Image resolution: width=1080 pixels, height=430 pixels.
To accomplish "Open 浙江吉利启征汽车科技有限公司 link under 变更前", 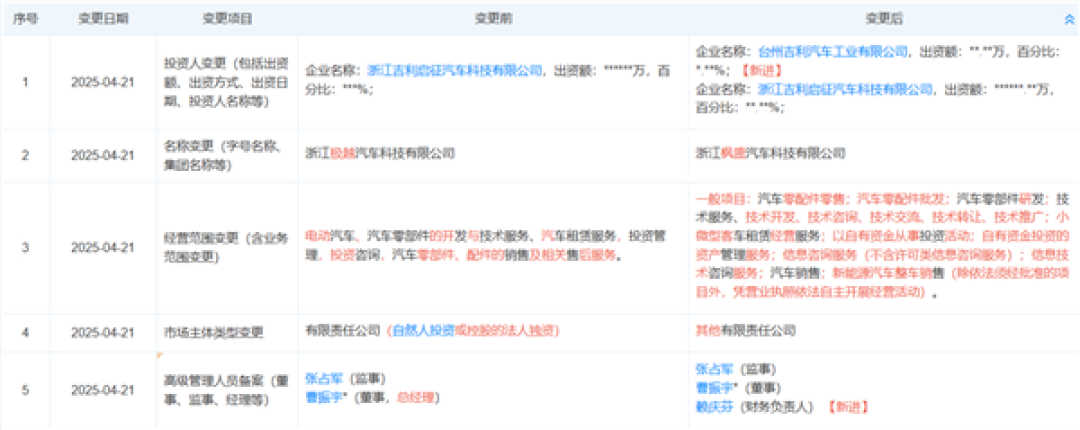I will click(455, 70).
